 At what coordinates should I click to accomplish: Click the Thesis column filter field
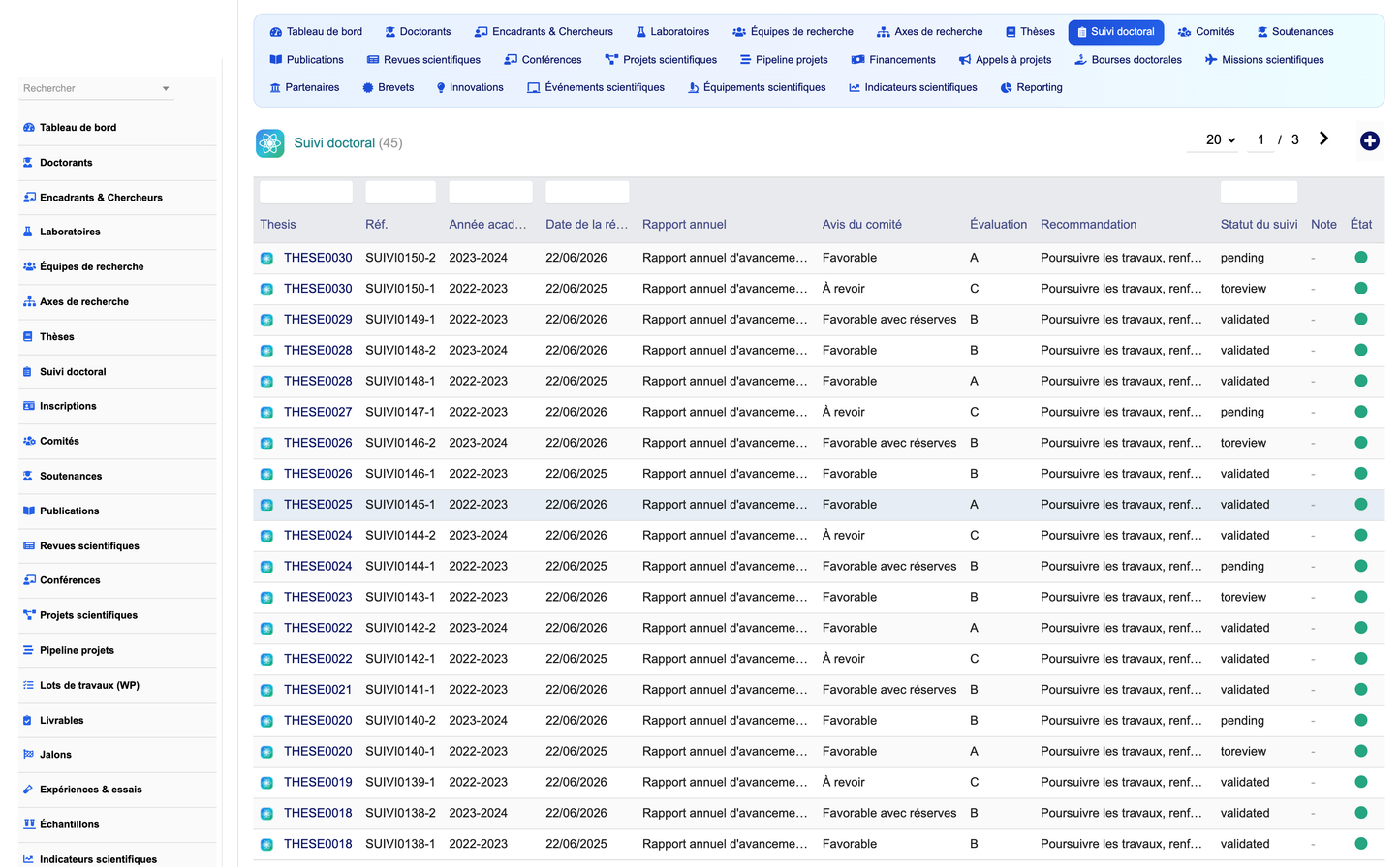[x=306, y=192]
